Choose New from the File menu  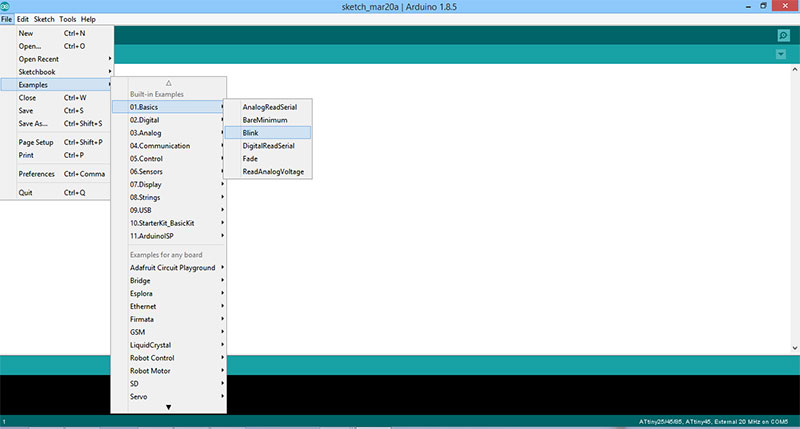(57, 33)
